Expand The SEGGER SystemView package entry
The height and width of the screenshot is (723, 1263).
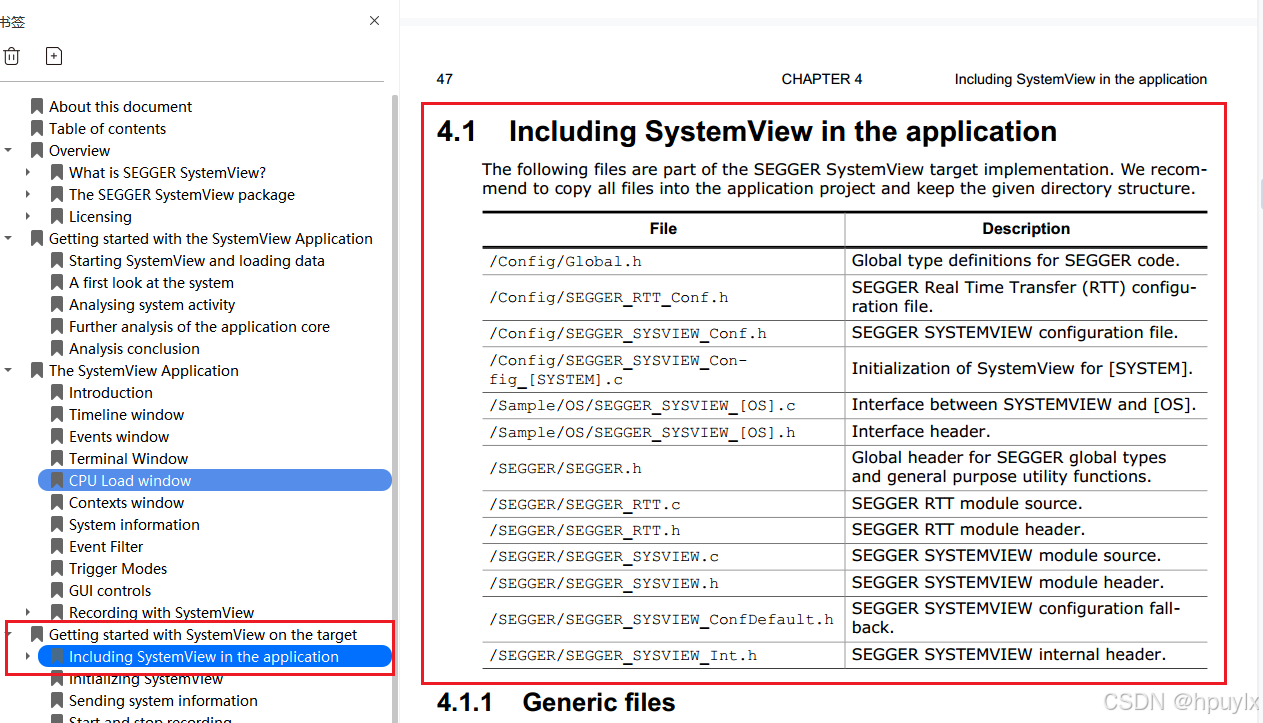pos(27,194)
